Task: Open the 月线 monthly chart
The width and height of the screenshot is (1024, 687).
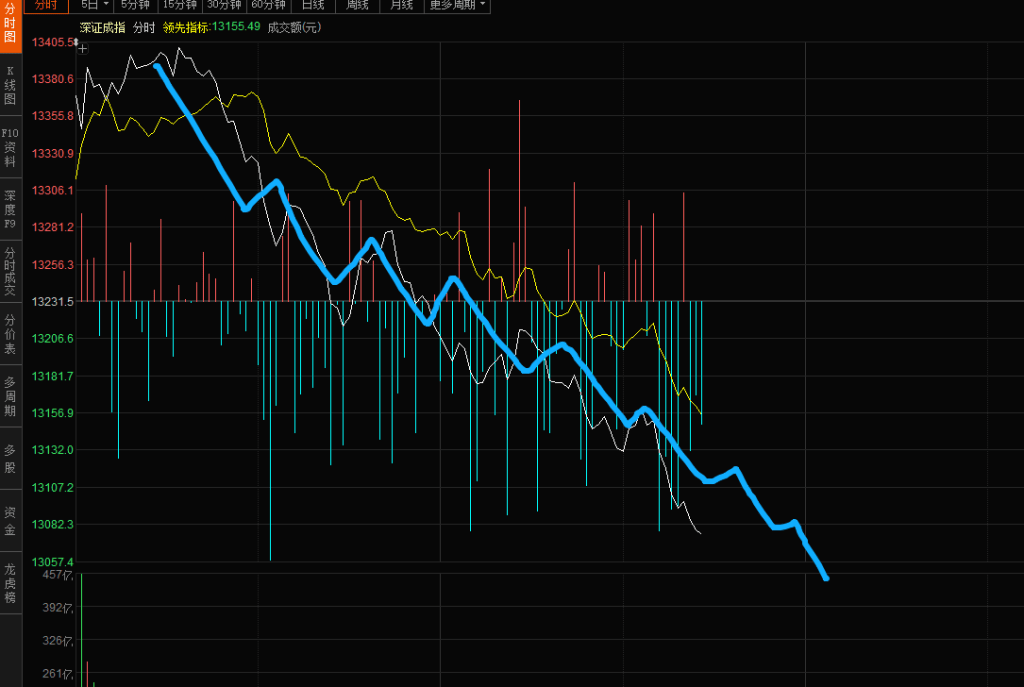Action: click(x=401, y=5)
